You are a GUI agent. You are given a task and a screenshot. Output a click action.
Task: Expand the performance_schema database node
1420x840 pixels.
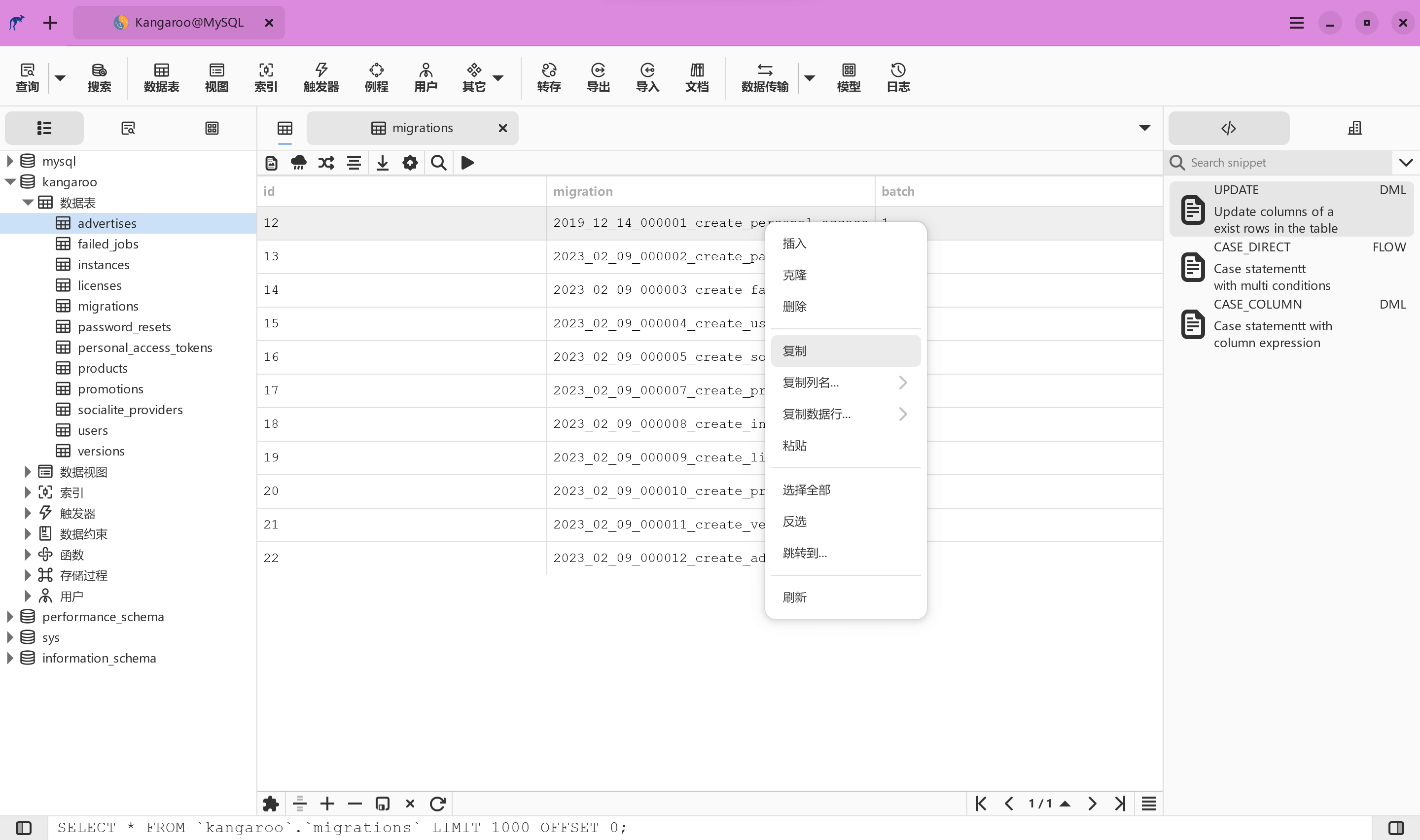click(10, 616)
